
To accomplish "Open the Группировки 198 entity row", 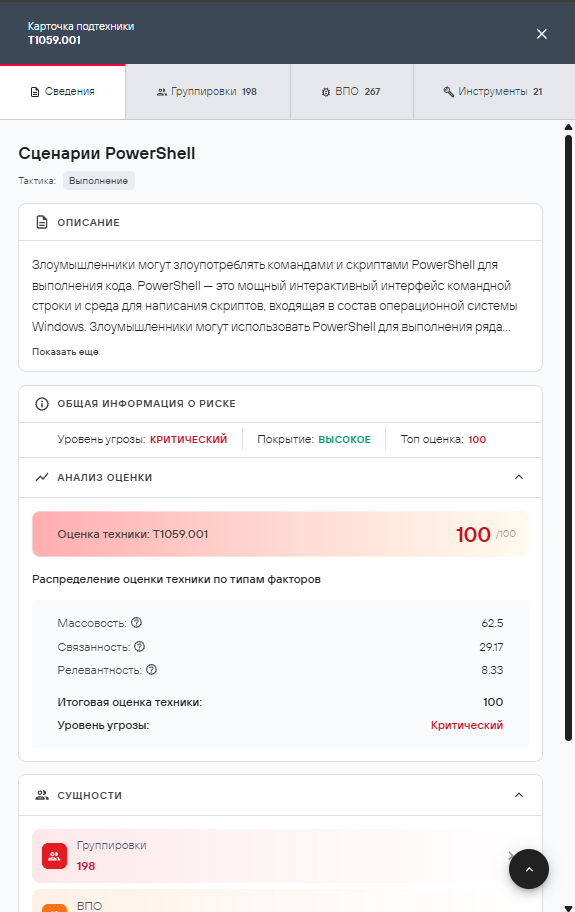I will click(280, 856).
